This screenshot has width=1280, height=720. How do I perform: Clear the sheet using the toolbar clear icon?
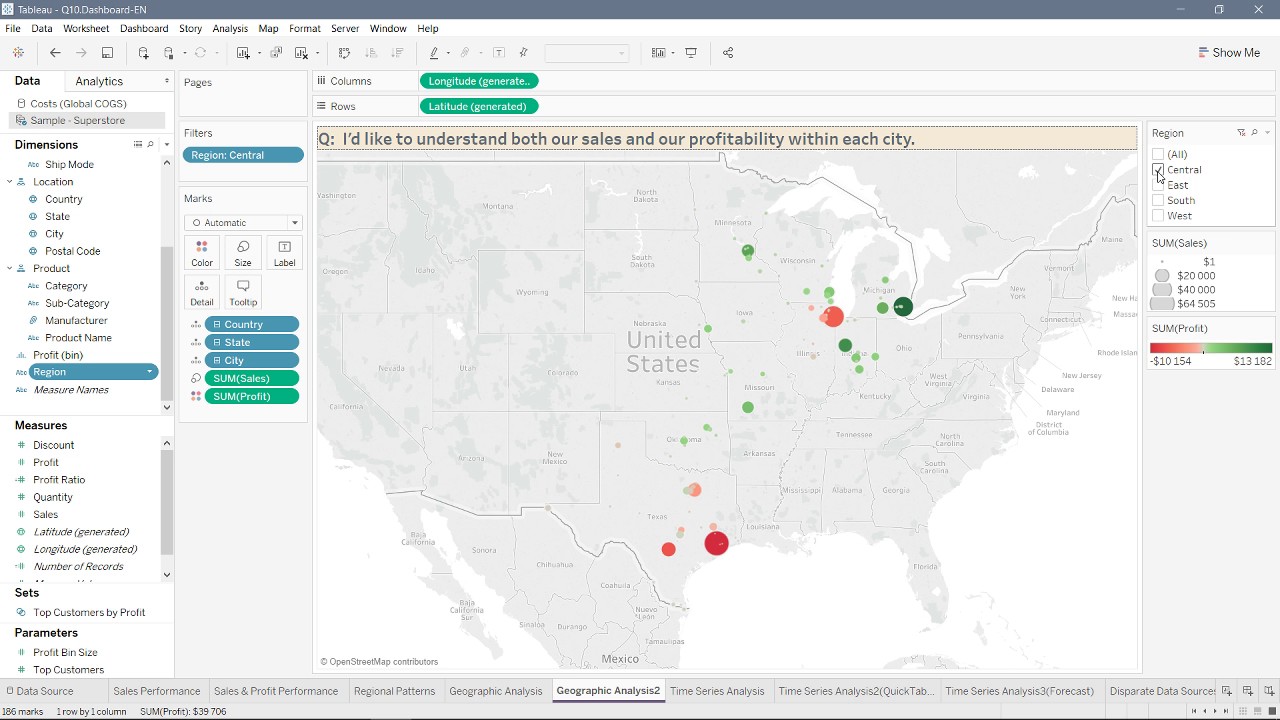[301, 53]
